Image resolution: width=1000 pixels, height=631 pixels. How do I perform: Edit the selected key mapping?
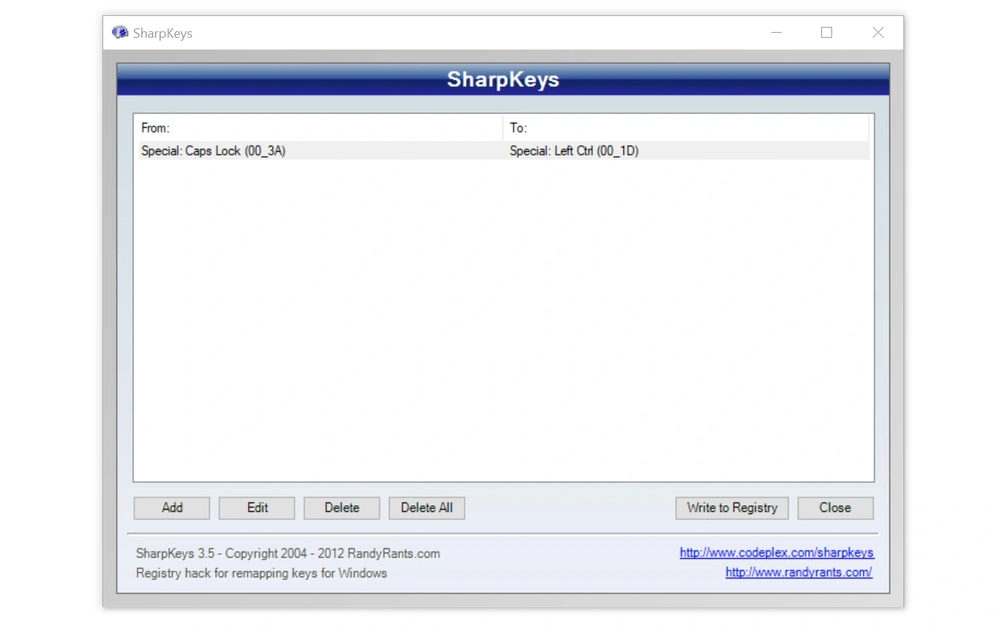tap(257, 508)
